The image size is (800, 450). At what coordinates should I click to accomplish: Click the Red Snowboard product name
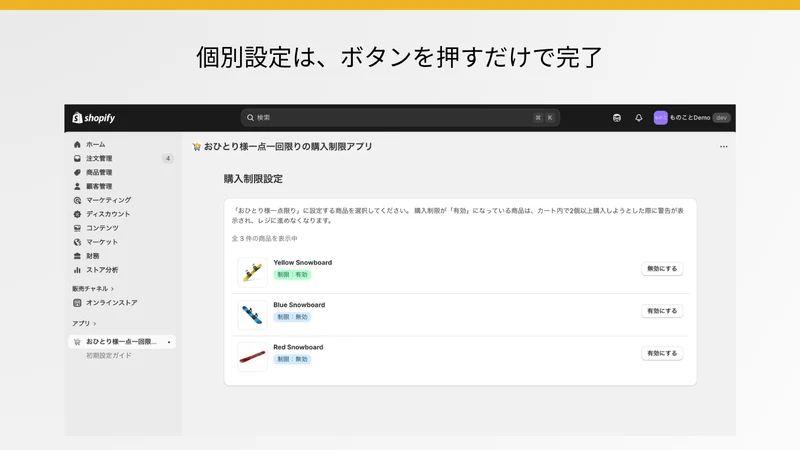point(298,347)
